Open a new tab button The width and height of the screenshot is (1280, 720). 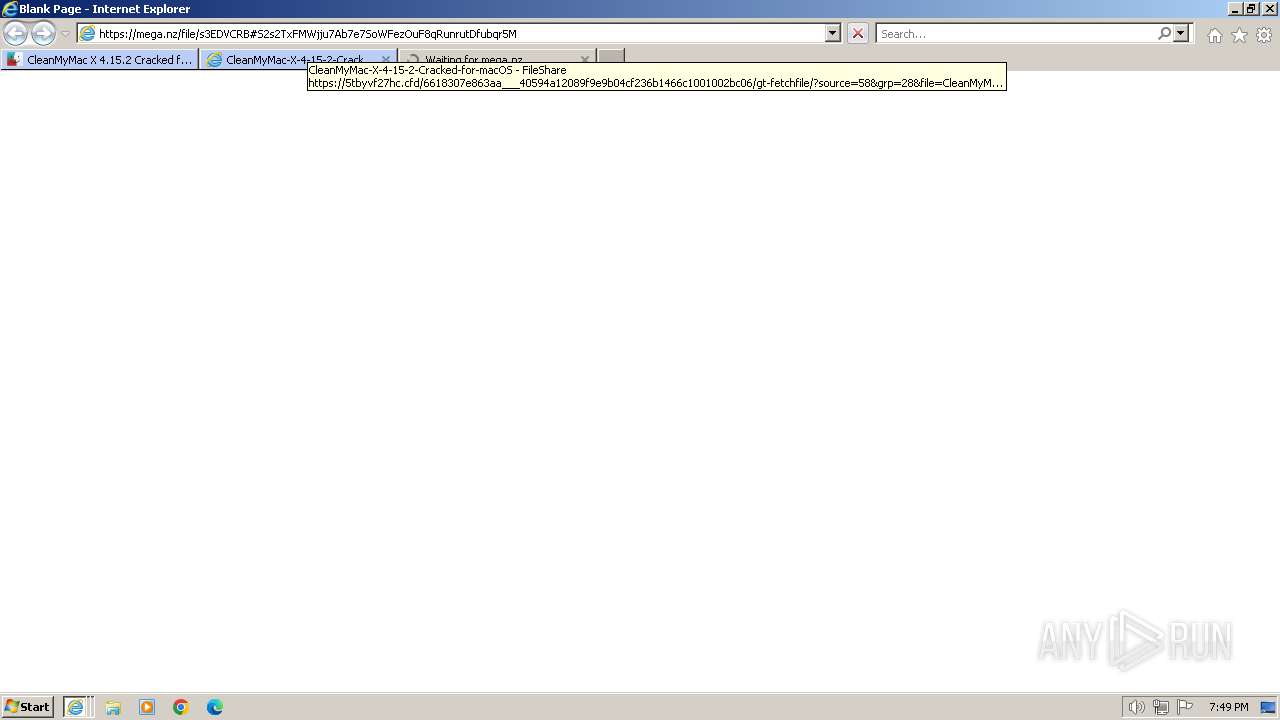611,59
